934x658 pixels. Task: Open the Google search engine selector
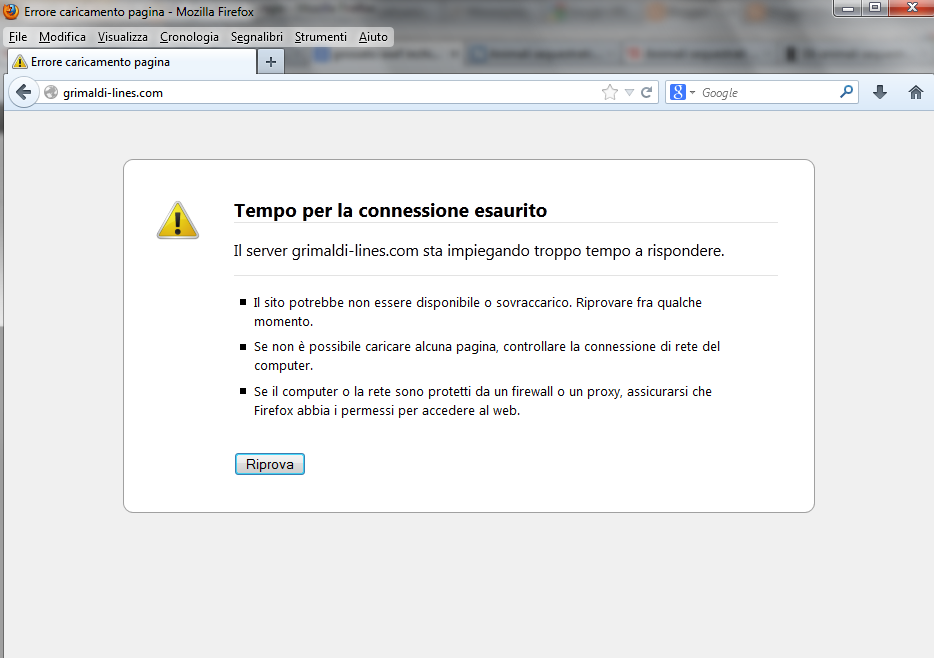[x=682, y=92]
